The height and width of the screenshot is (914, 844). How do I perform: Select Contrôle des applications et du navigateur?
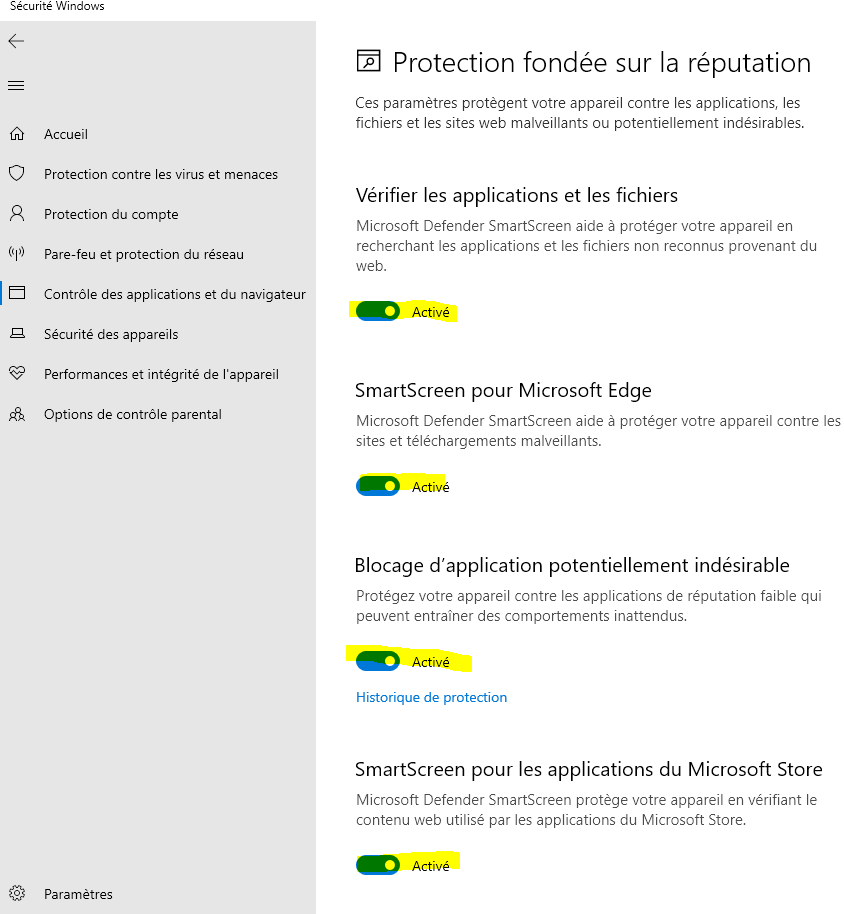pyautogui.click(x=174, y=294)
